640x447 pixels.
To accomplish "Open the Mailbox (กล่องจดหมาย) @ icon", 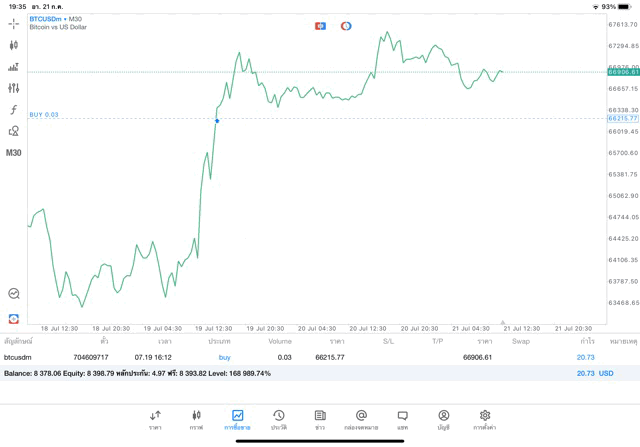I will click(x=361, y=415).
